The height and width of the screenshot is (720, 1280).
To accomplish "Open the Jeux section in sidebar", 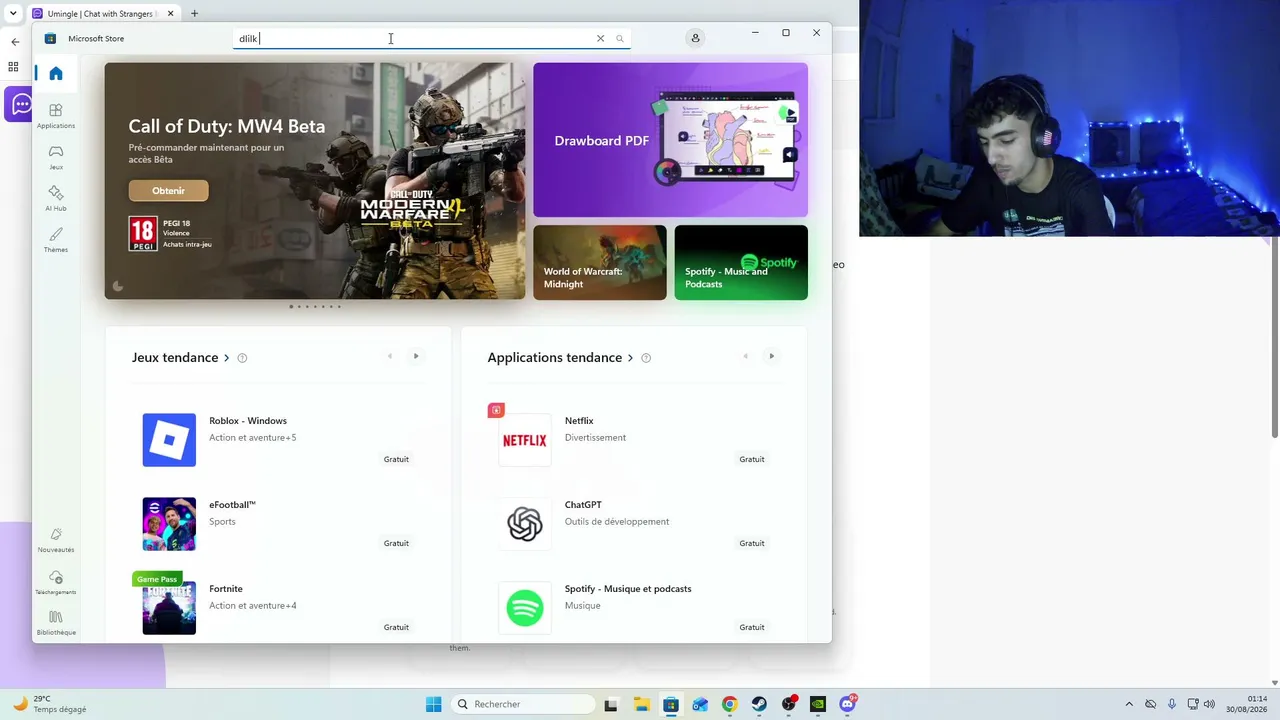I will pyautogui.click(x=56, y=157).
